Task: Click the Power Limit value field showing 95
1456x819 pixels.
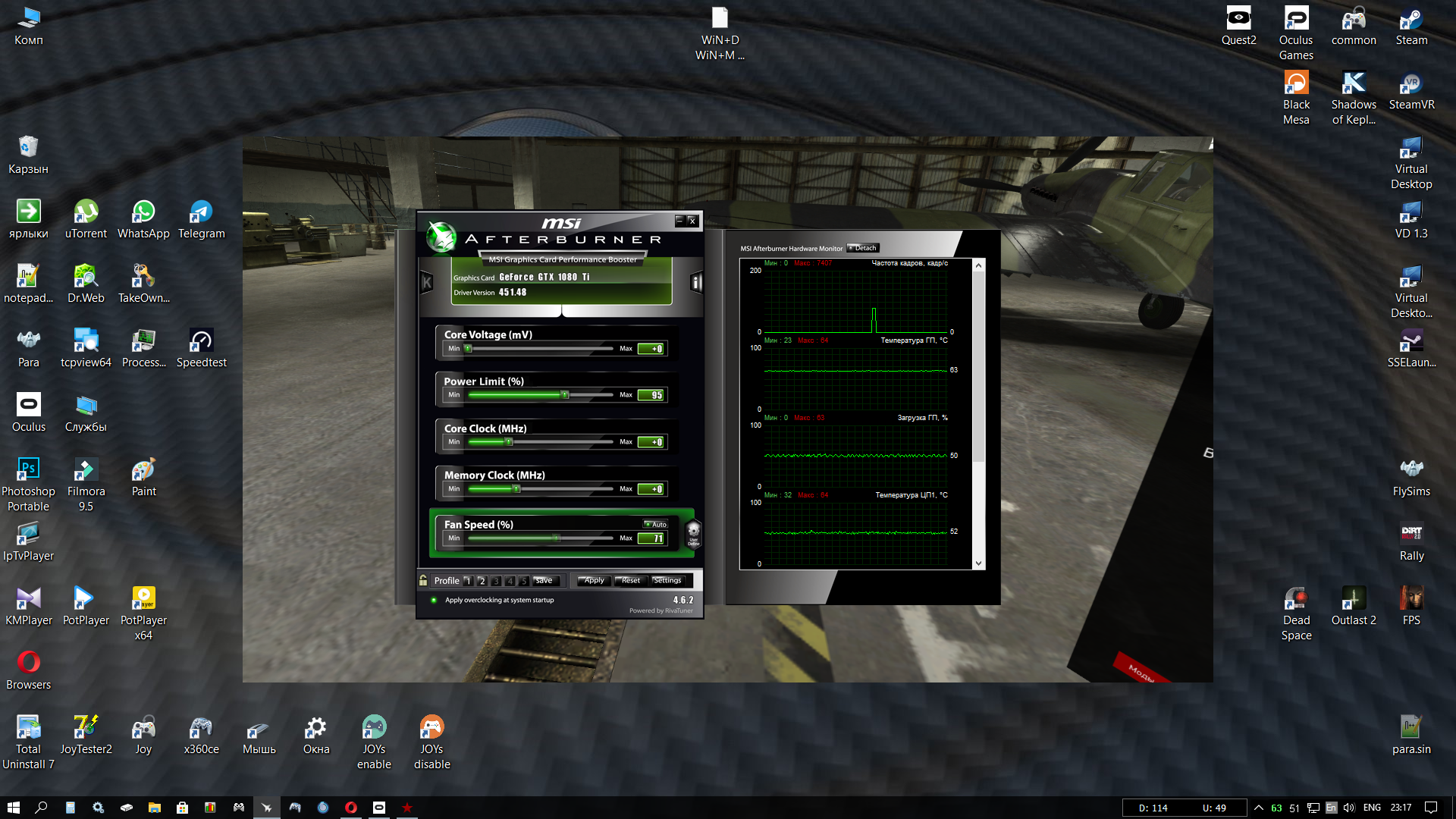Action: [x=651, y=395]
